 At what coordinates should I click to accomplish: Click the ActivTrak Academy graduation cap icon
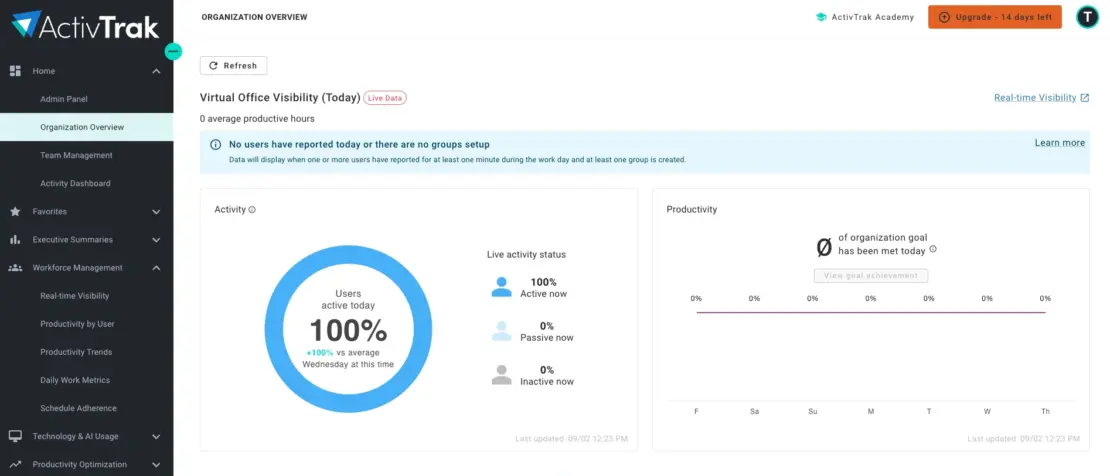821,17
